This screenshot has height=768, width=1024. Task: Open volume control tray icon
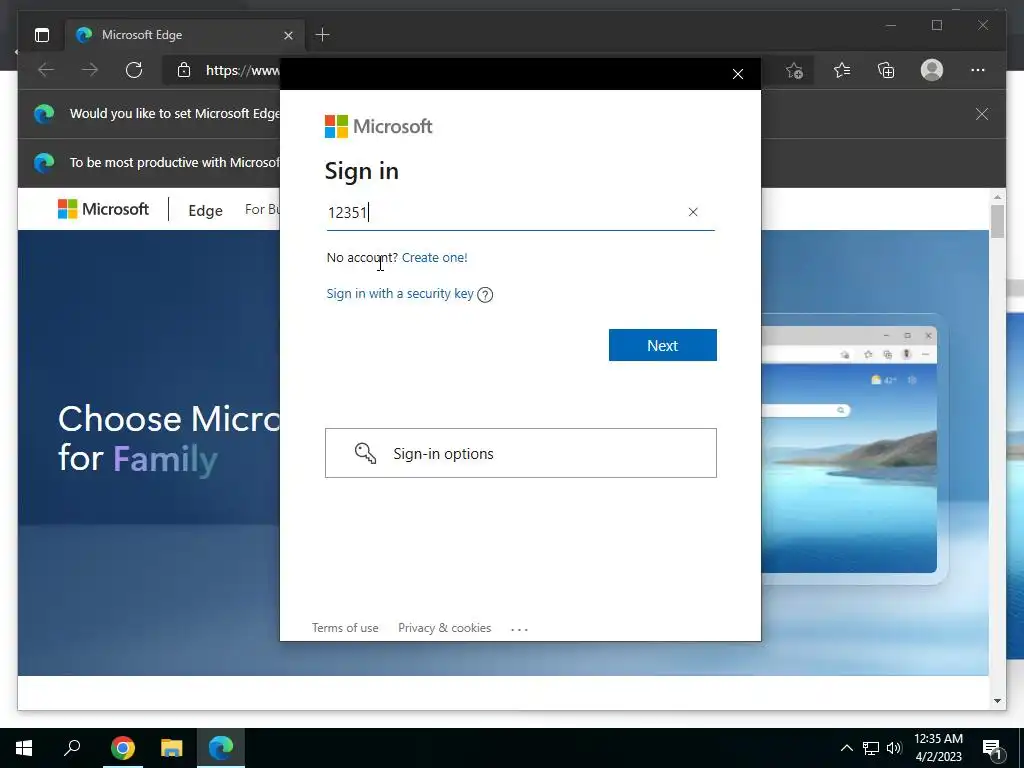click(x=894, y=748)
